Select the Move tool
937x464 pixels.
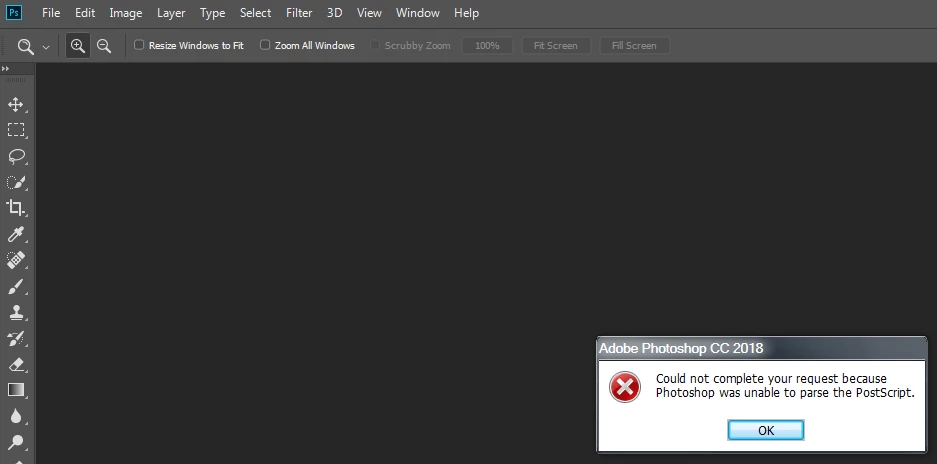click(15, 105)
